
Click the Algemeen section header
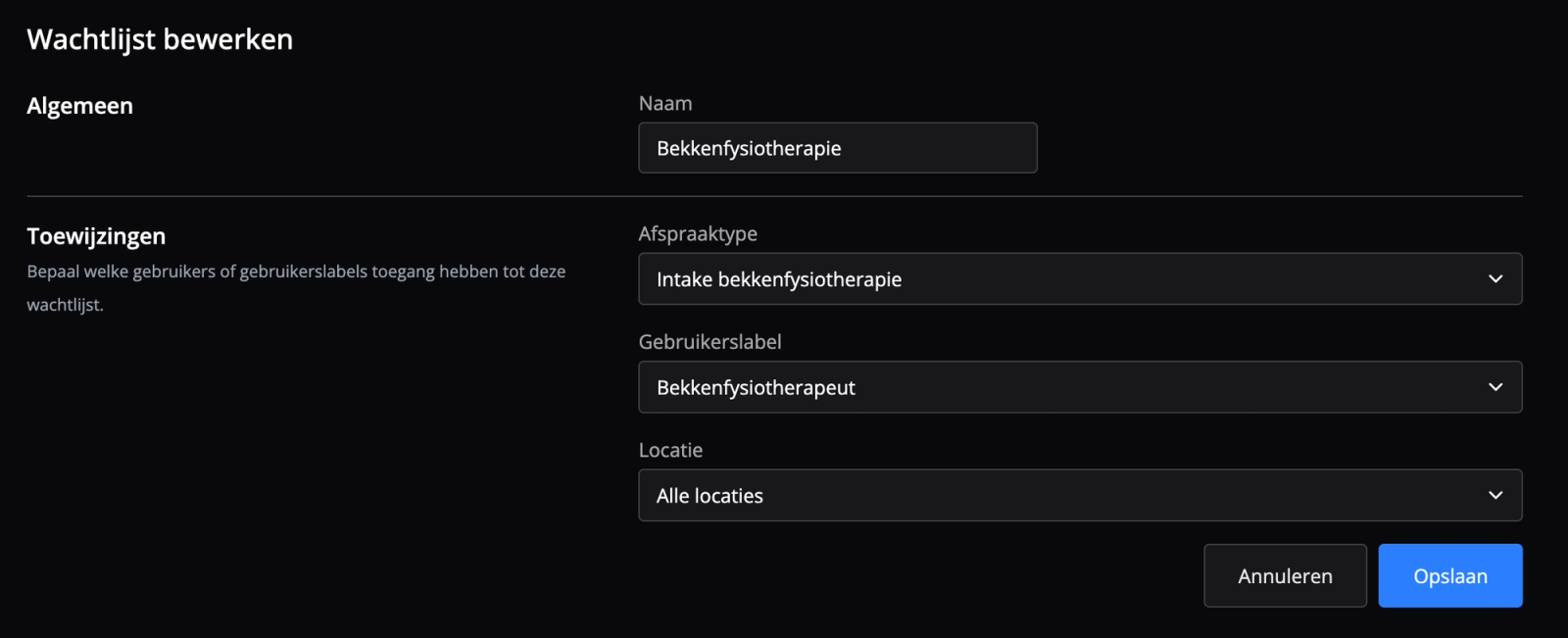tap(79, 106)
